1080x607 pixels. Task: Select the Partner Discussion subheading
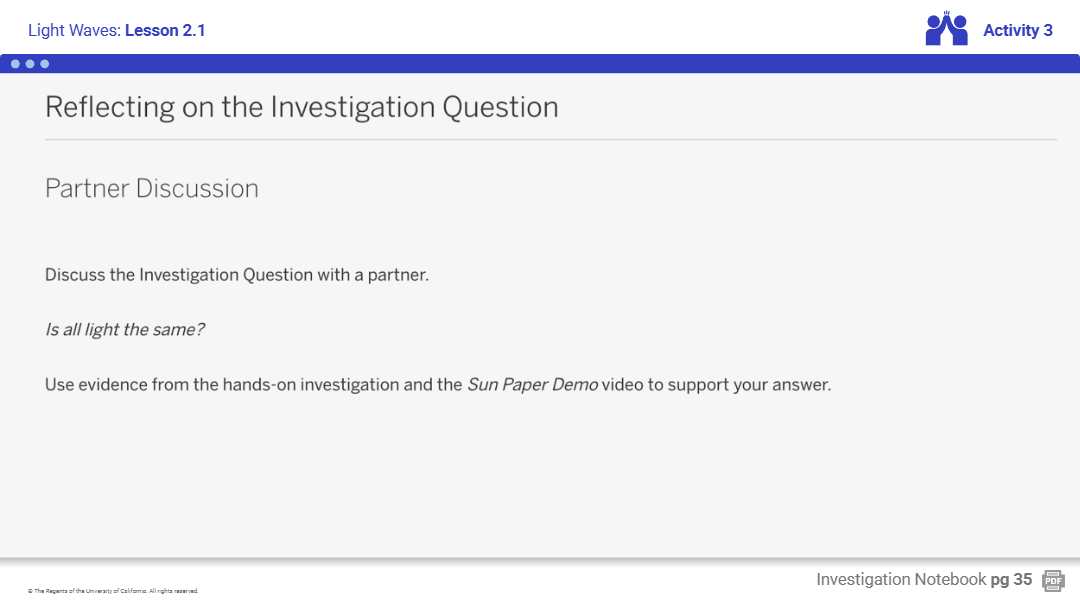(152, 188)
